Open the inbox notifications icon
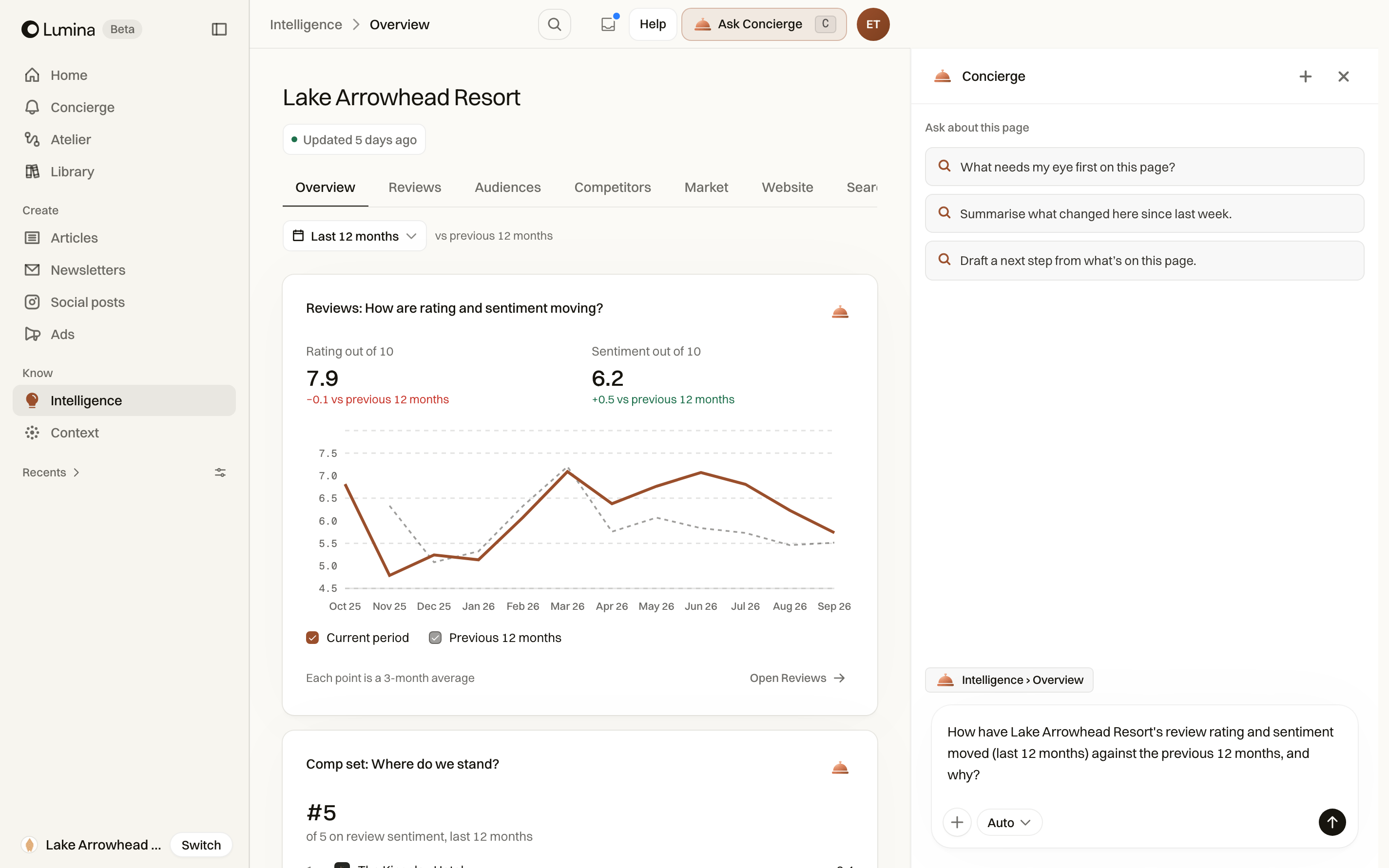The height and width of the screenshot is (868, 1389). [x=608, y=24]
